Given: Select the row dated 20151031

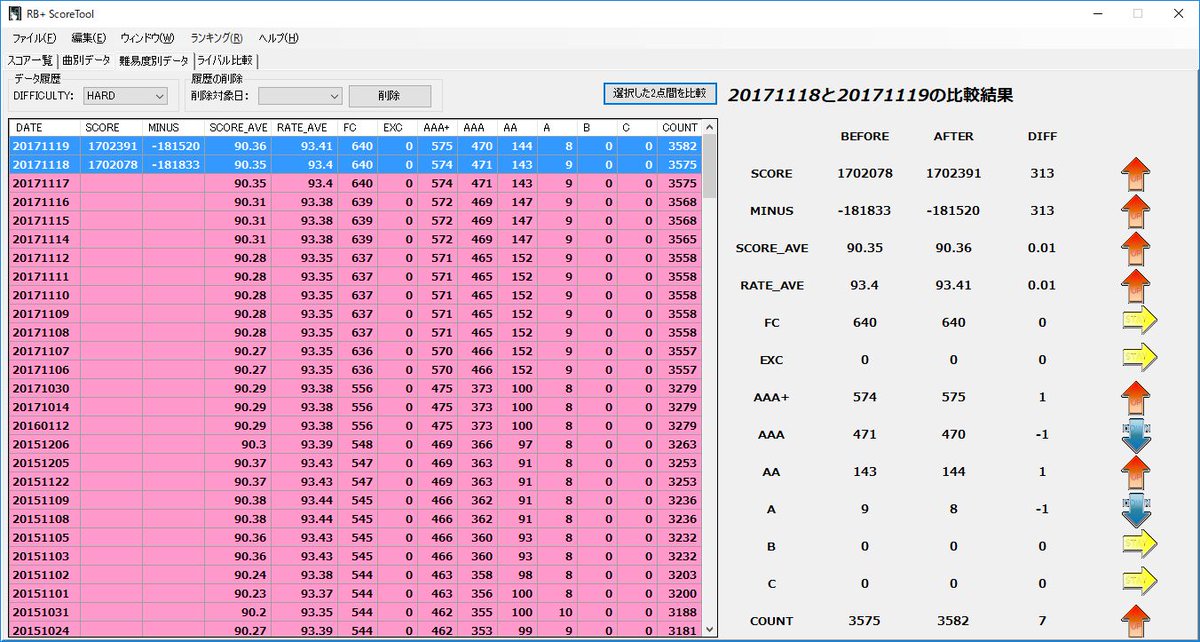Looking at the screenshot, I should tap(355, 611).
